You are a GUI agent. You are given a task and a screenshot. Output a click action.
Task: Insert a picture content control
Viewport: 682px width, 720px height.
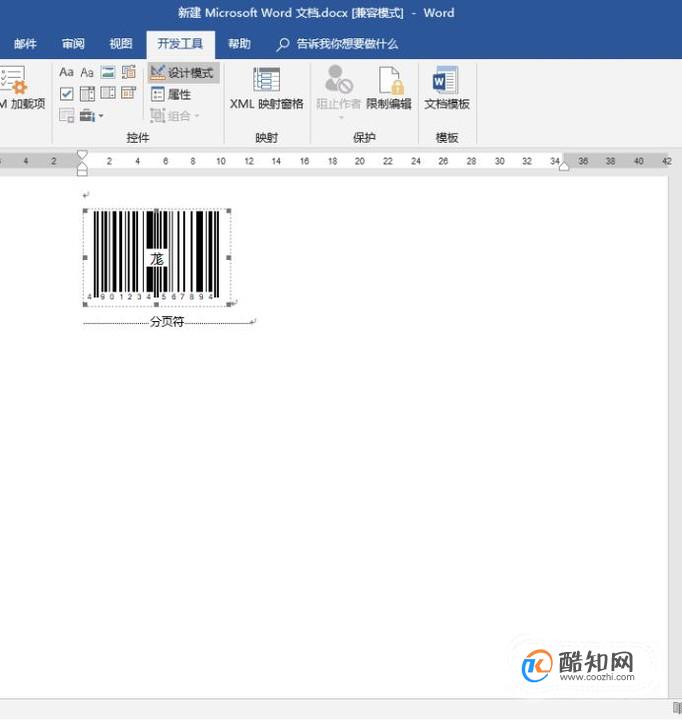108,72
